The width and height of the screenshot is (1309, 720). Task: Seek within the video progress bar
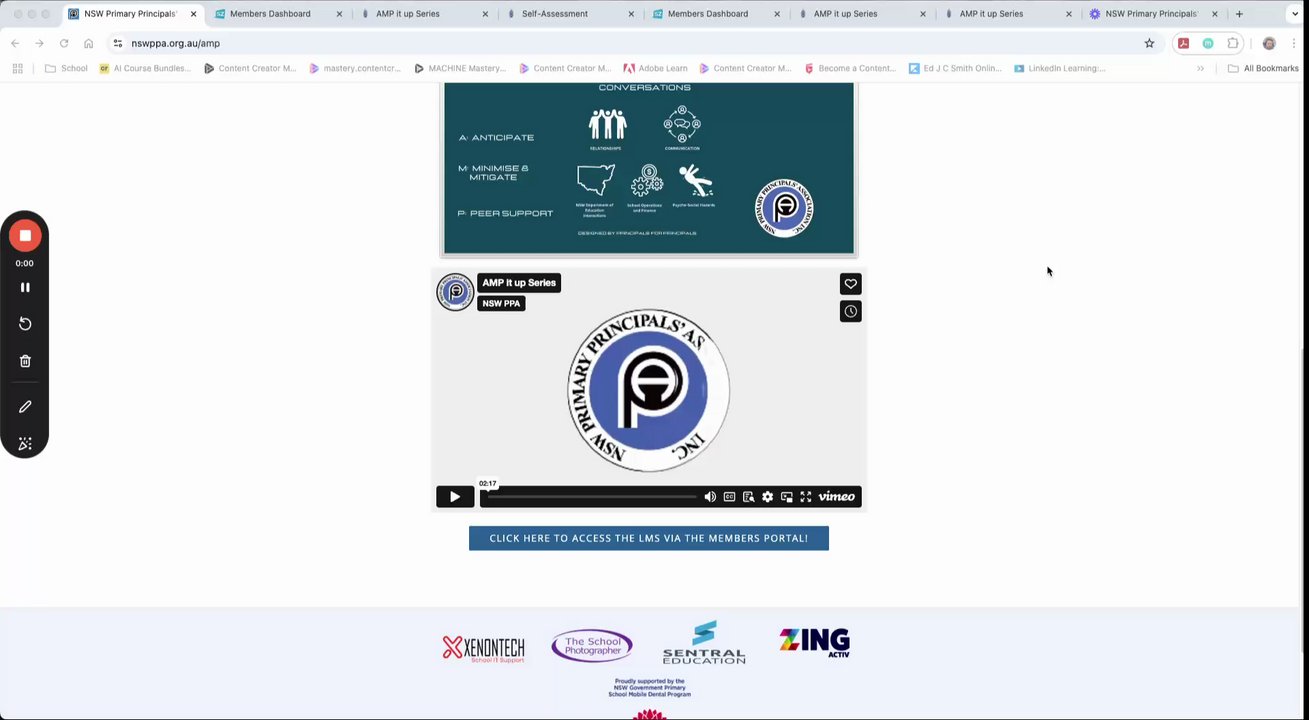590,497
